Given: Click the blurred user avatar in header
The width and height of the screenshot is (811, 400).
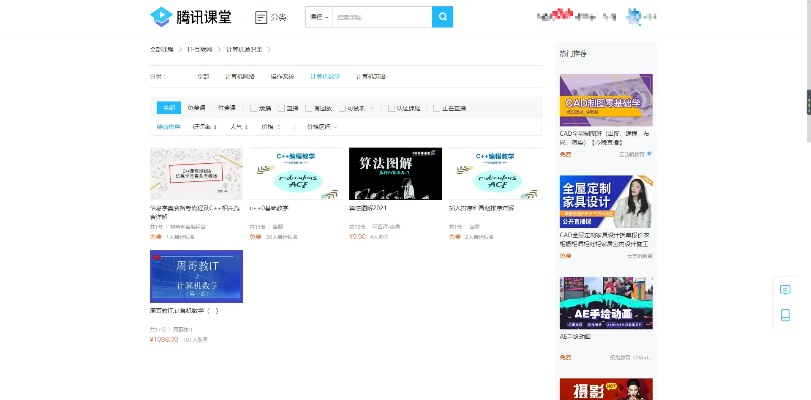Looking at the screenshot, I should (634, 17).
